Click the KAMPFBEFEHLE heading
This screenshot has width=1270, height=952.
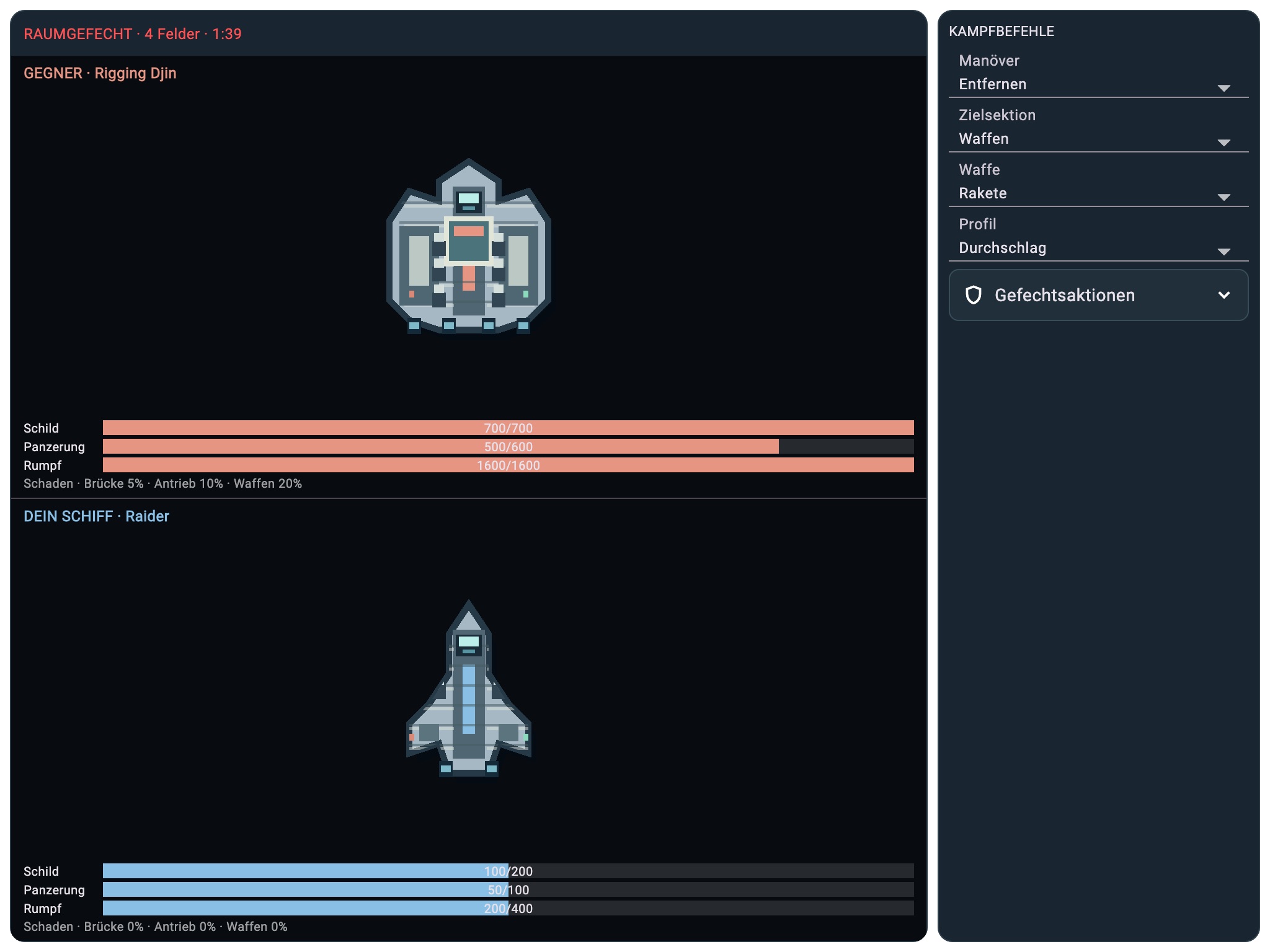[1001, 31]
